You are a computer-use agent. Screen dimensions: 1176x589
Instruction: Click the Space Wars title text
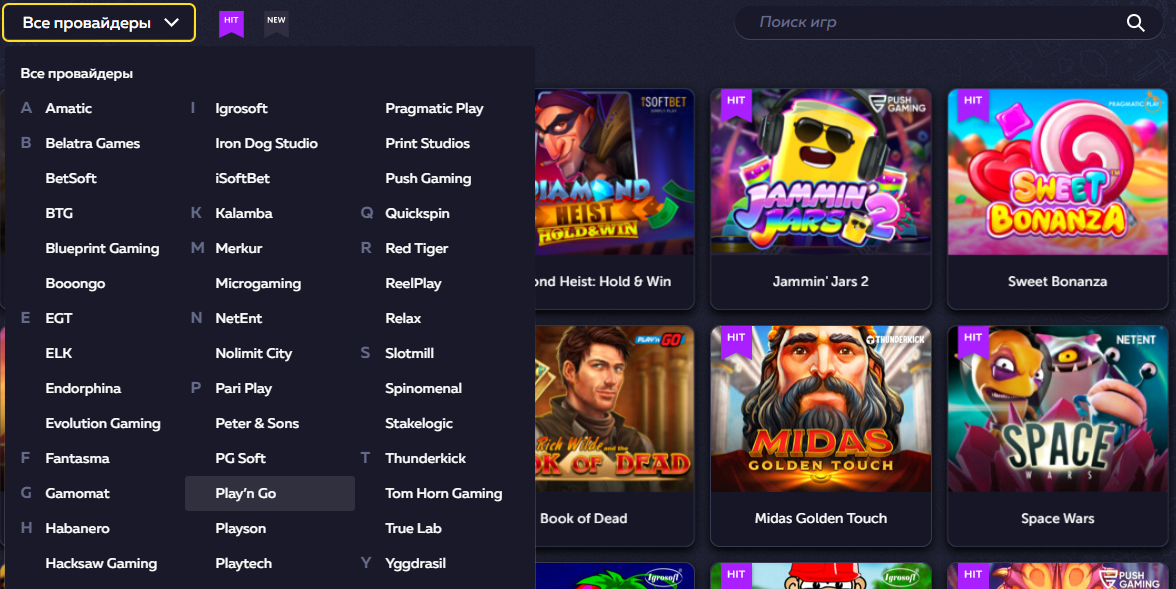[x=1058, y=518]
